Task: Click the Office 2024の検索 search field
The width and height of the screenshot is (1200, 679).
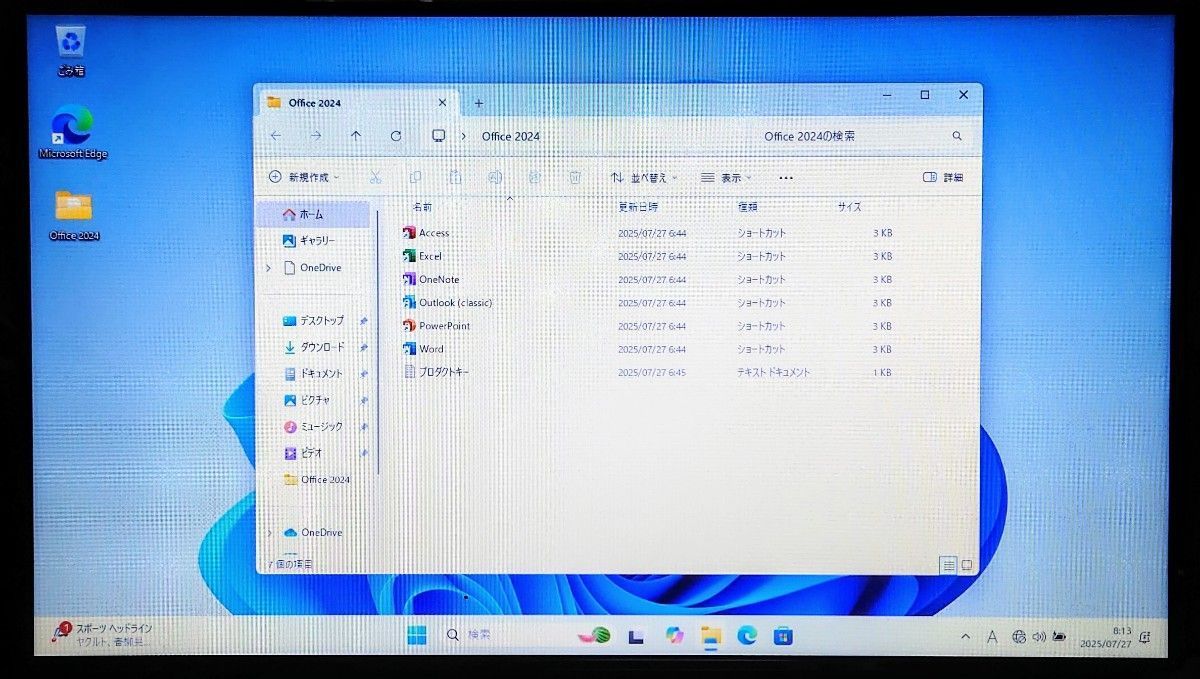Action: point(864,136)
